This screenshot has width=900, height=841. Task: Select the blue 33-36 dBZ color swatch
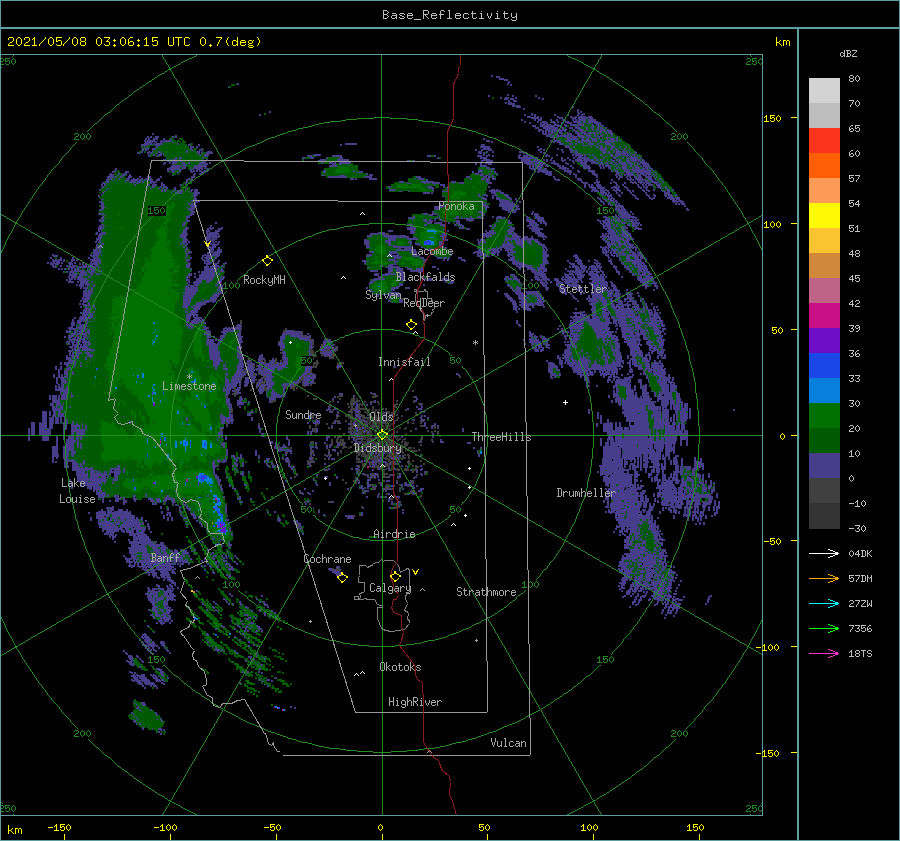point(824,365)
